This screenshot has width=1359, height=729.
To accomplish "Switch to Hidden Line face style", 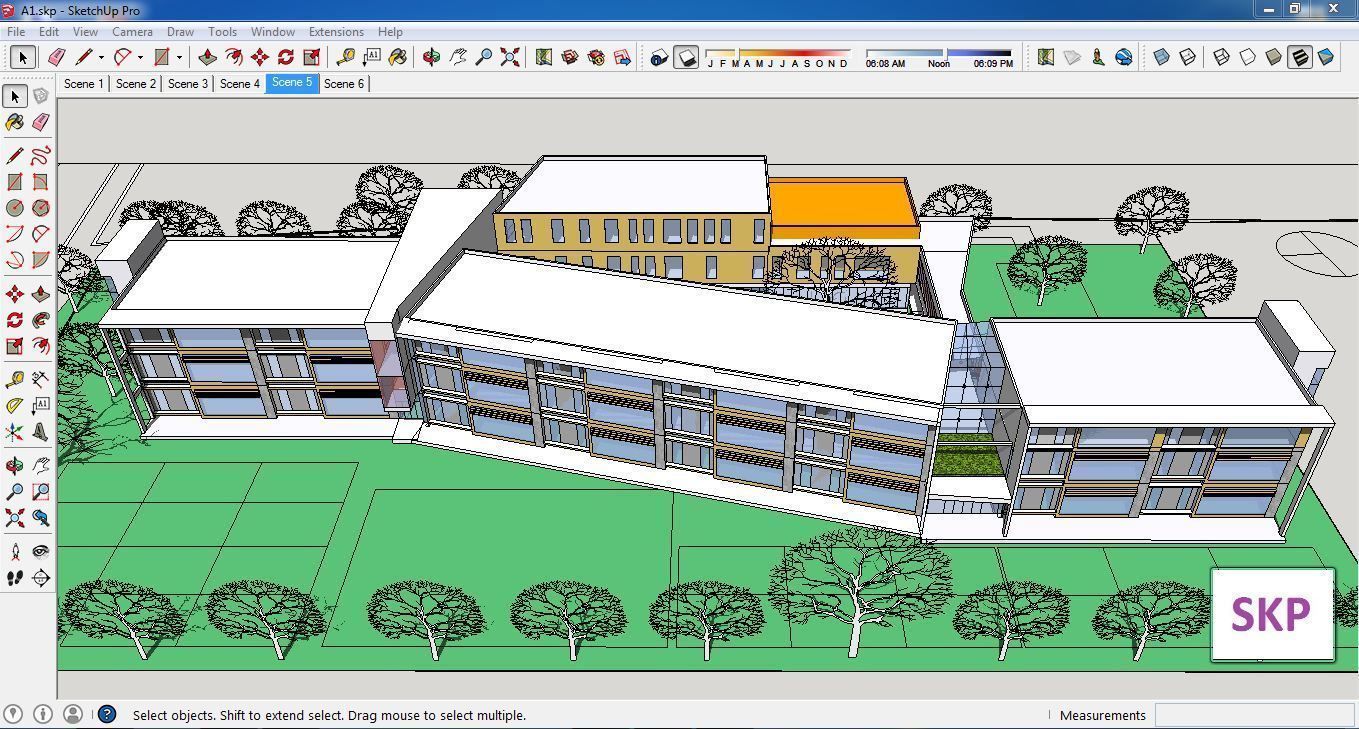I will (1247, 57).
